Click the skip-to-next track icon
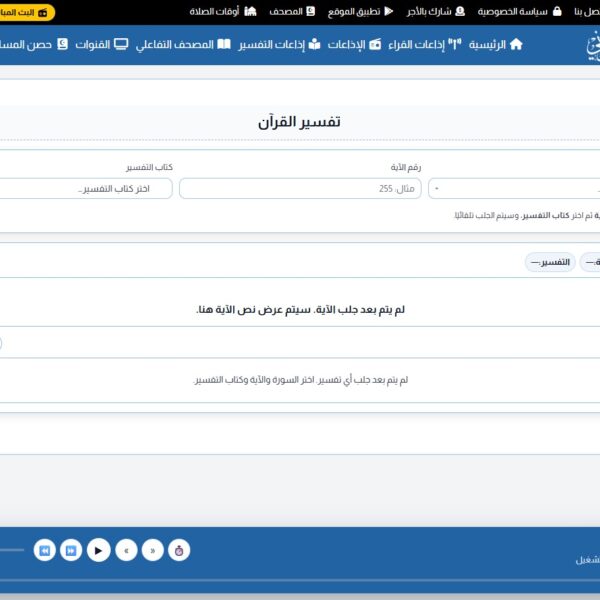 coord(71,550)
